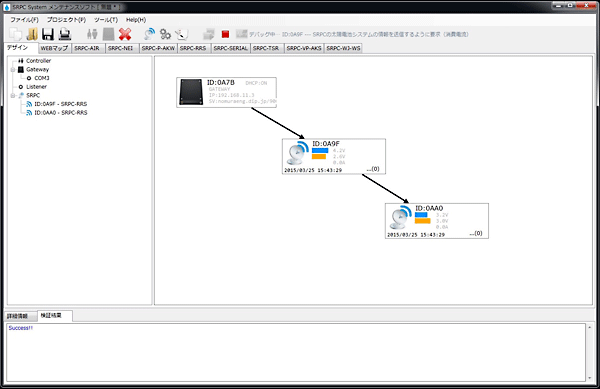The width and height of the screenshot is (600, 389).
Task: Click timestamp 2015/03/25 15:43:29 in ID:0A9F node
Action: (313, 170)
